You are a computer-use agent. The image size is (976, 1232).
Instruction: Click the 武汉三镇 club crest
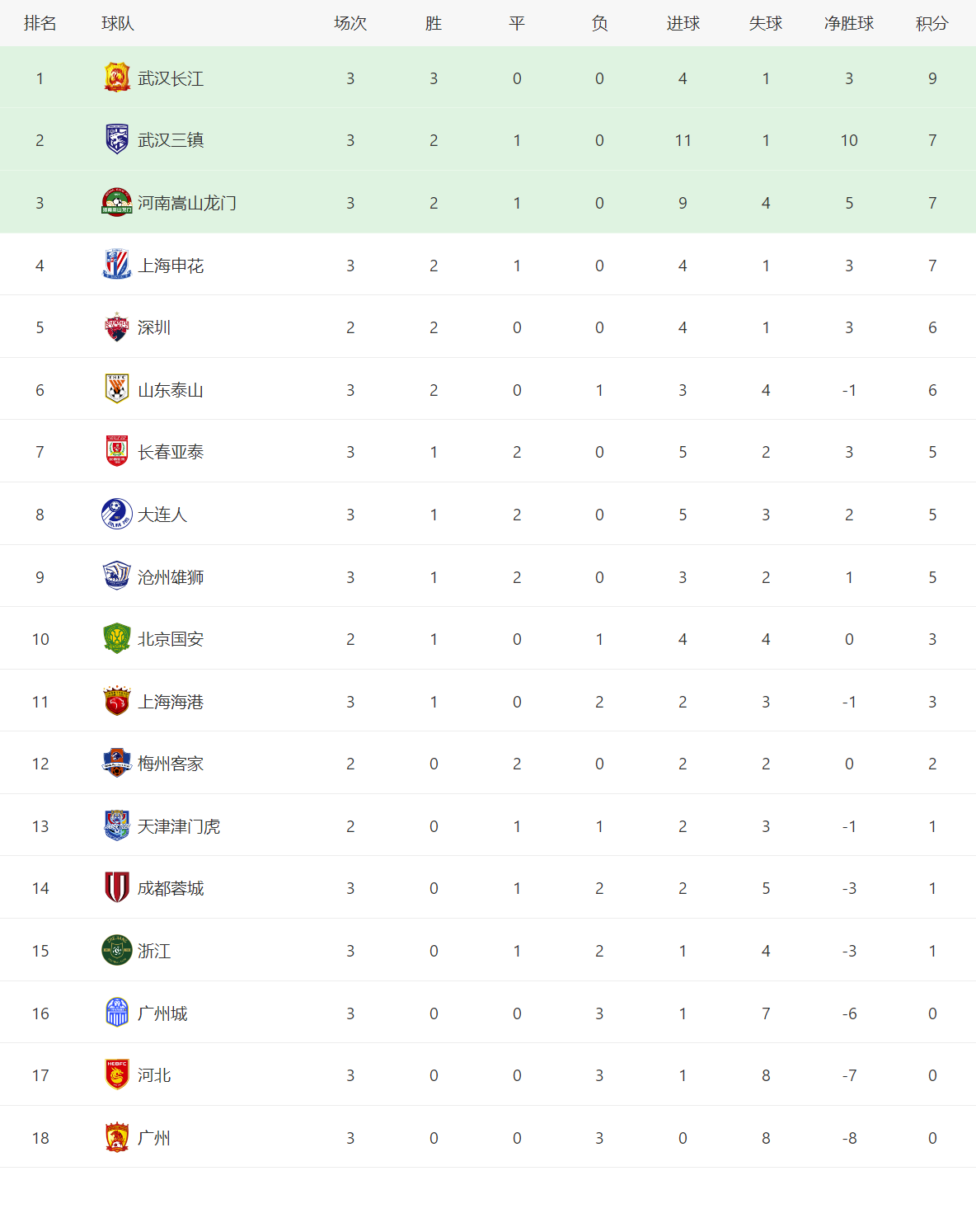117,139
